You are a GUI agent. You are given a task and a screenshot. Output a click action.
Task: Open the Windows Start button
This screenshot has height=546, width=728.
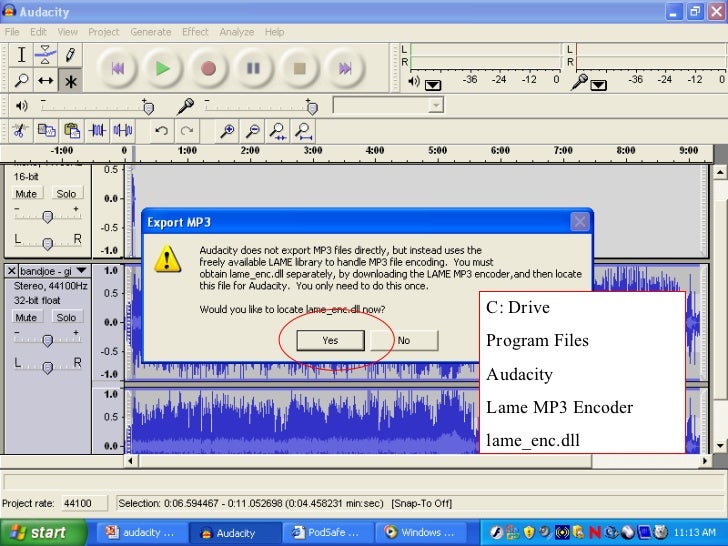[x=43, y=532]
